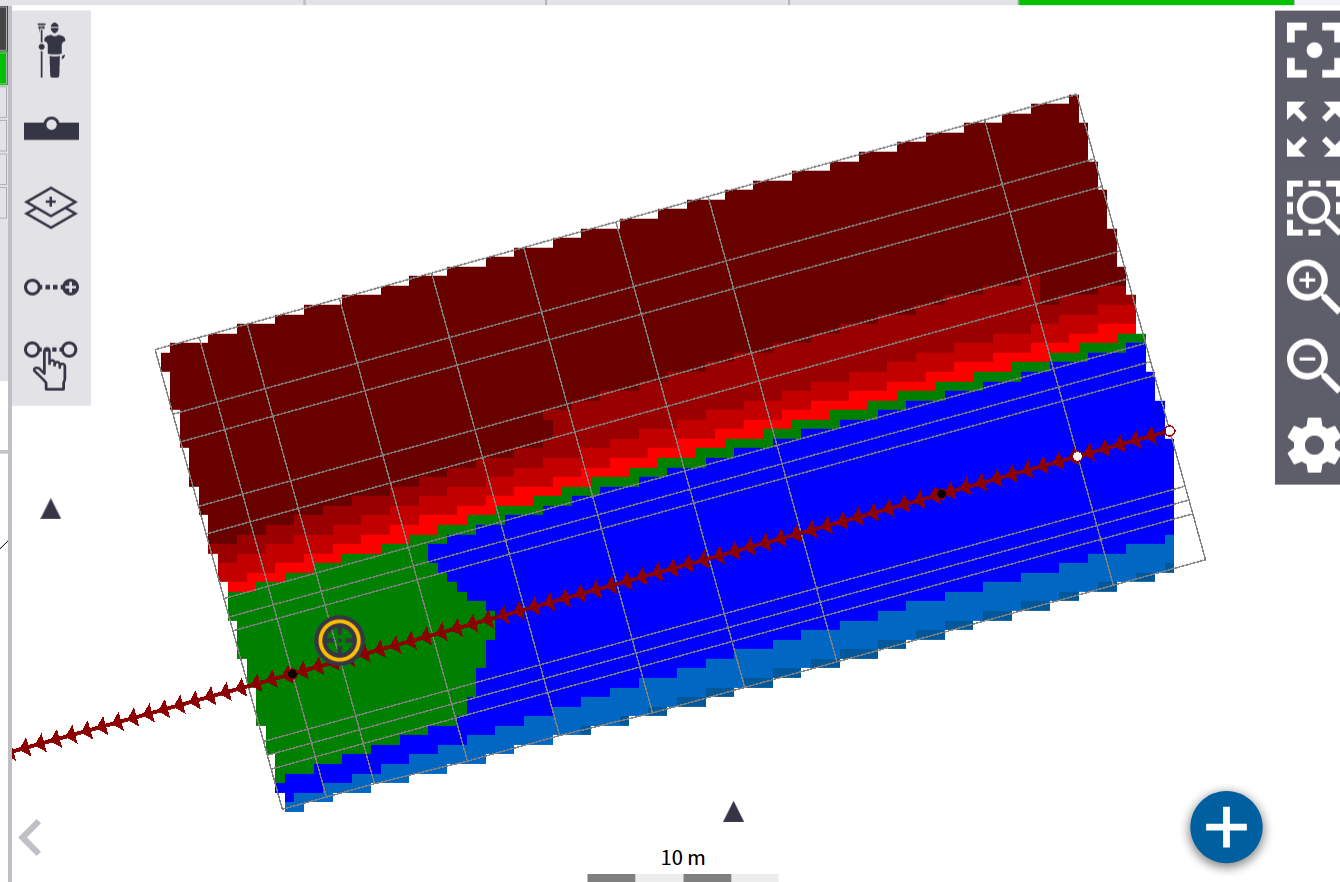The width and height of the screenshot is (1340, 882).
Task: Select the white node at alignment end
Action: 1170,432
